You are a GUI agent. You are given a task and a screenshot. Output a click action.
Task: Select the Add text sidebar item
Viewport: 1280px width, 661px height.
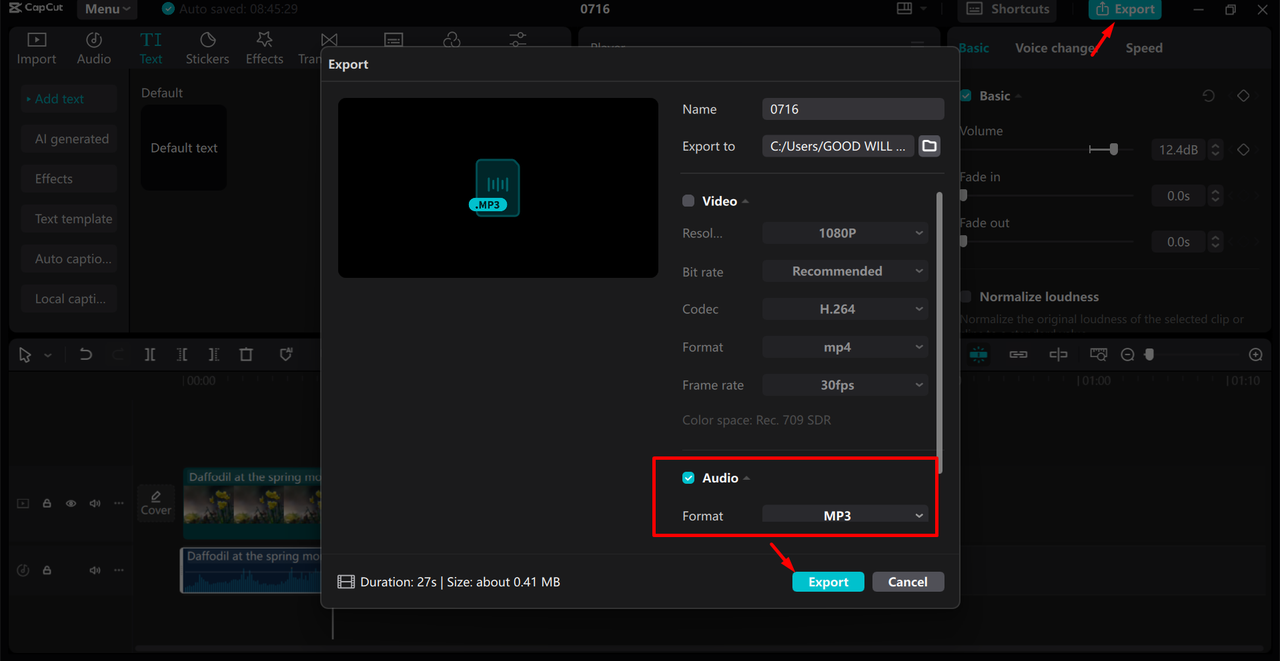click(x=69, y=99)
